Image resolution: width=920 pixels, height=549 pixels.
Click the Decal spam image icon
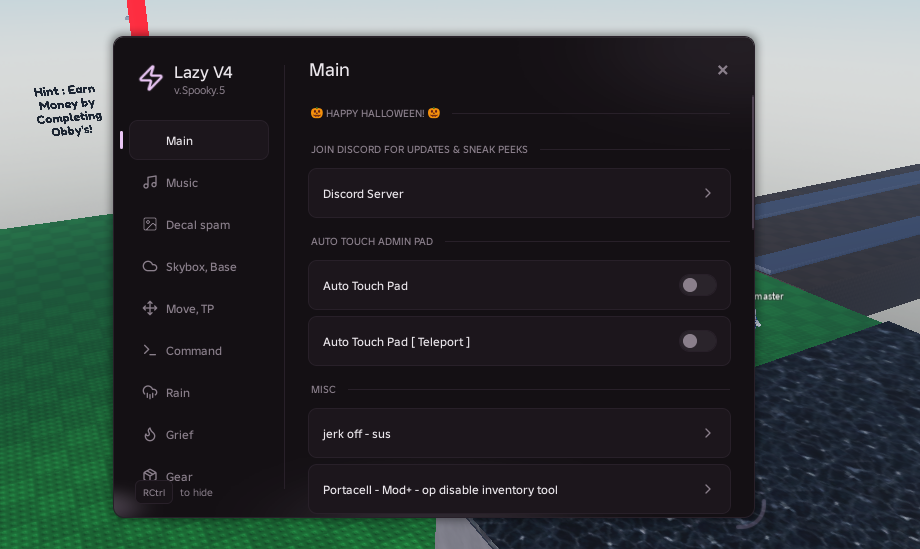coord(150,225)
